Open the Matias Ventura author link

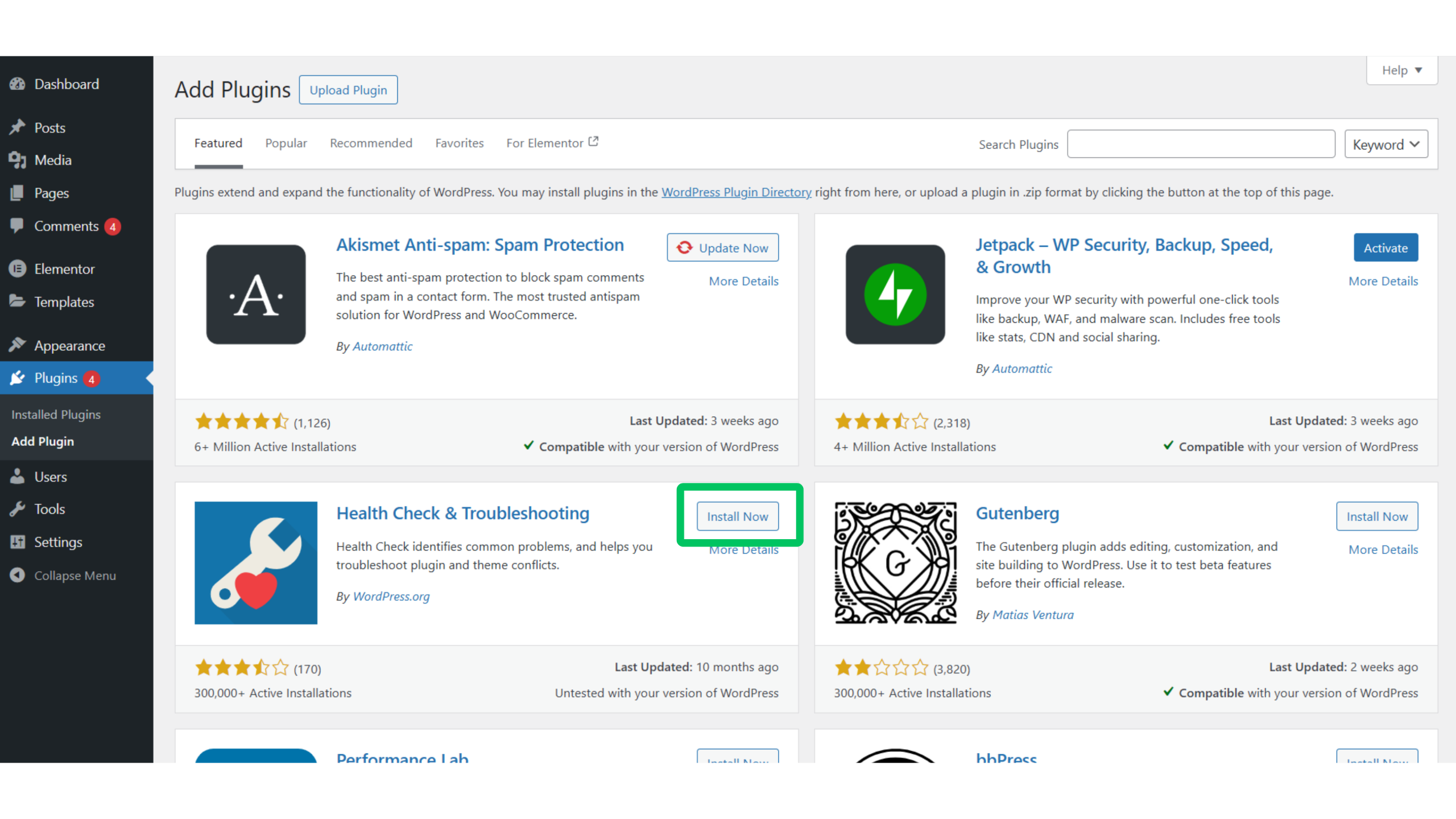pos(1033,615)
